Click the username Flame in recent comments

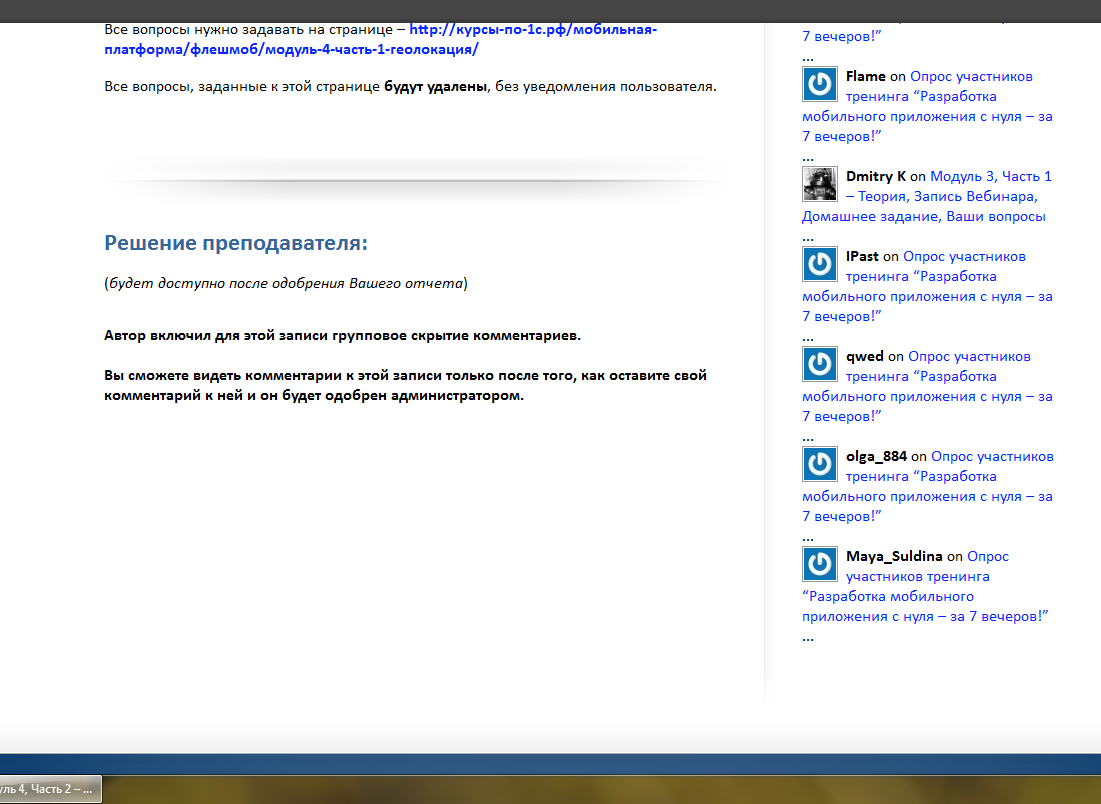click(x=865, y=77)
